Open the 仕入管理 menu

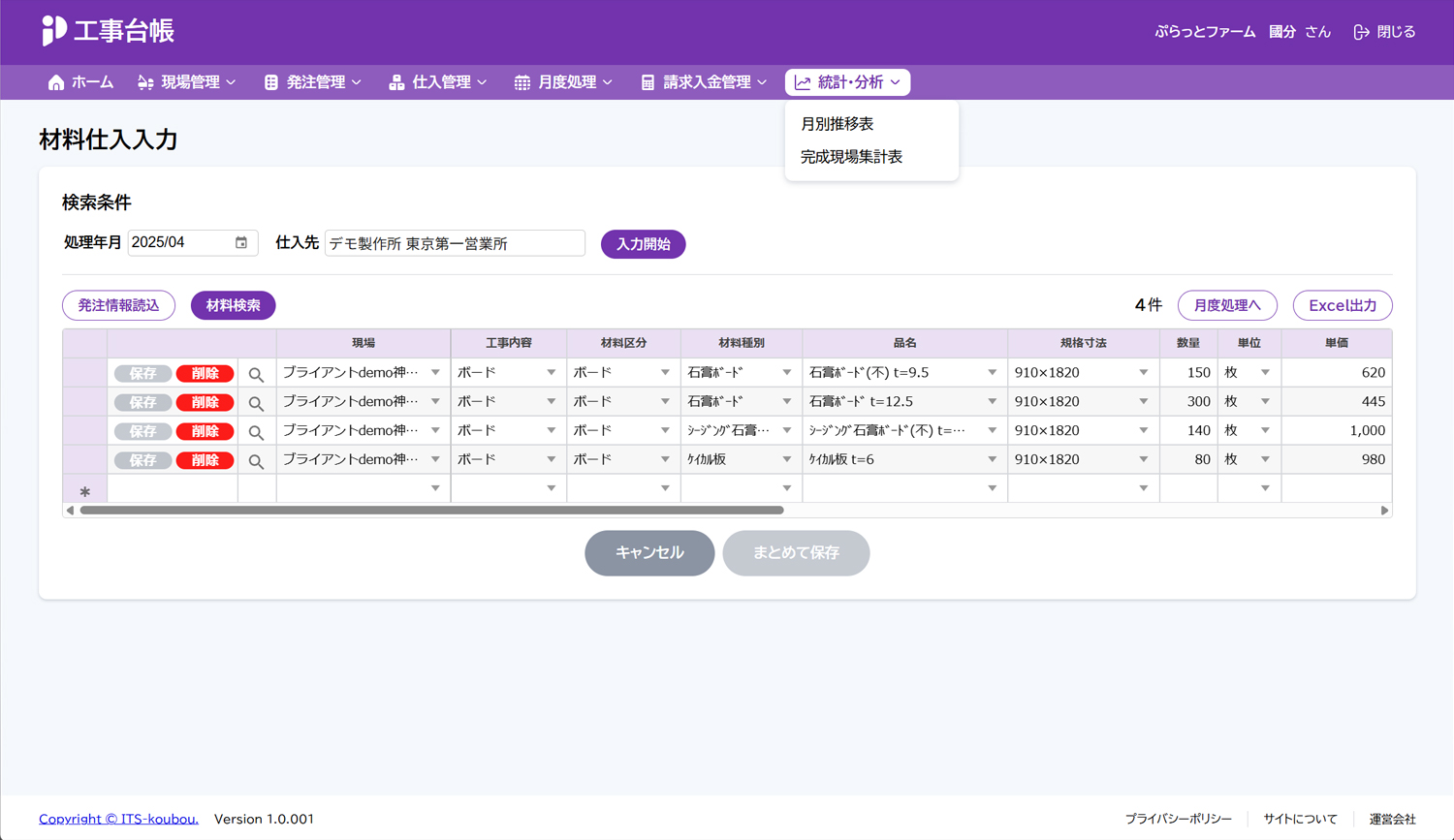438,82
